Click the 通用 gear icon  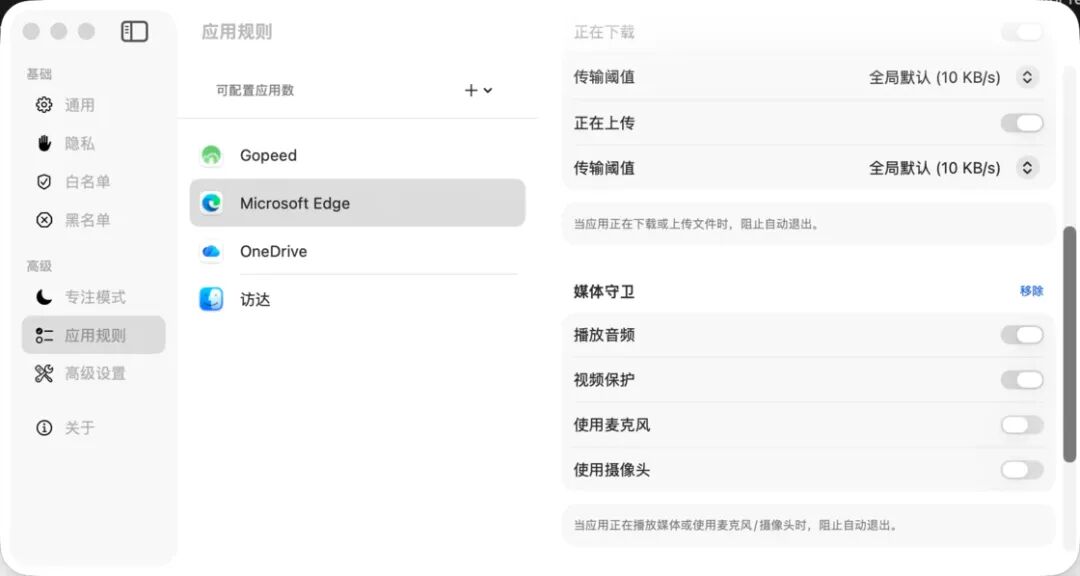click(x=44, y=105)
